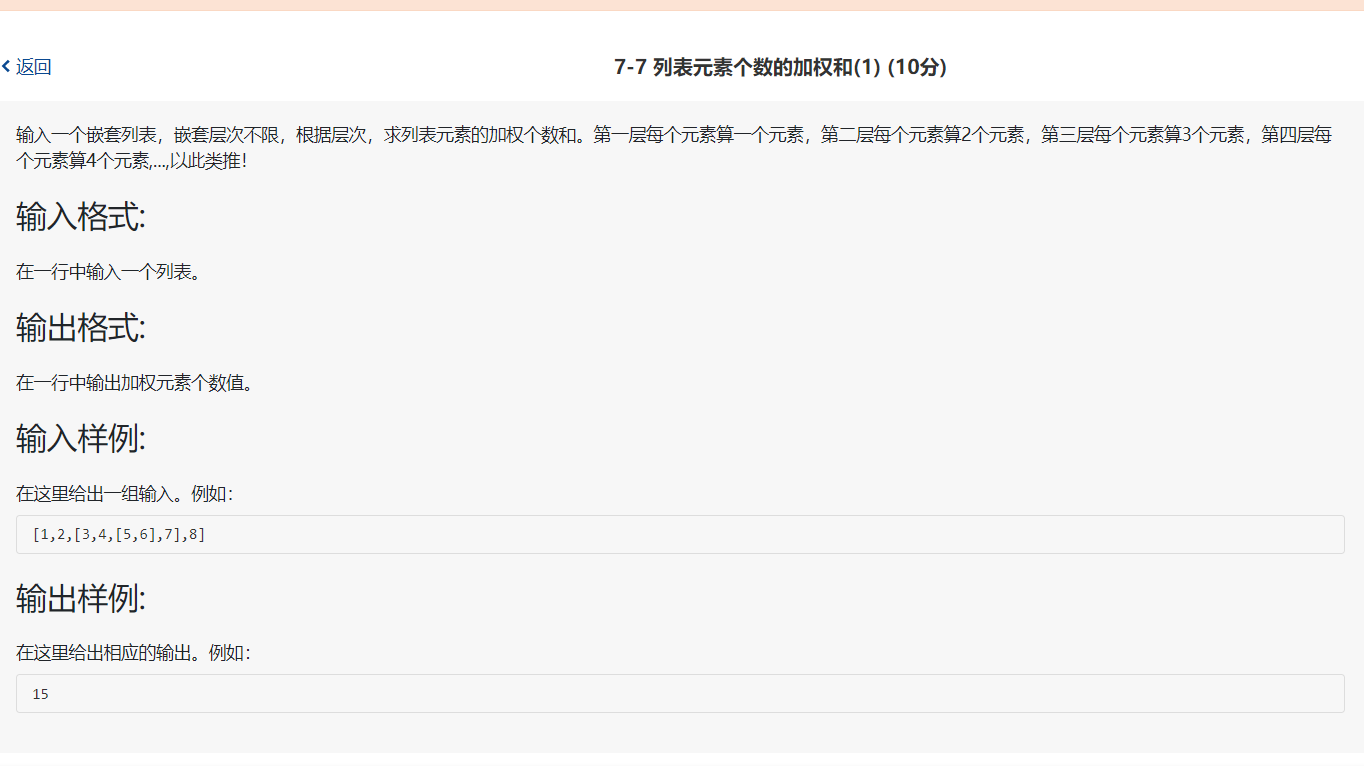Select the sample input code box

click(680, 534)
